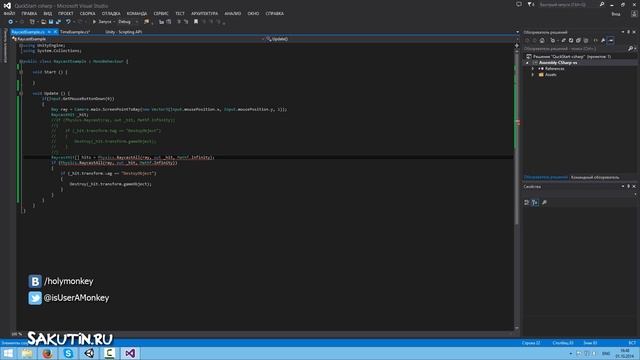Click the Open File folder icon
640x360 pixels.
point(43,22)
